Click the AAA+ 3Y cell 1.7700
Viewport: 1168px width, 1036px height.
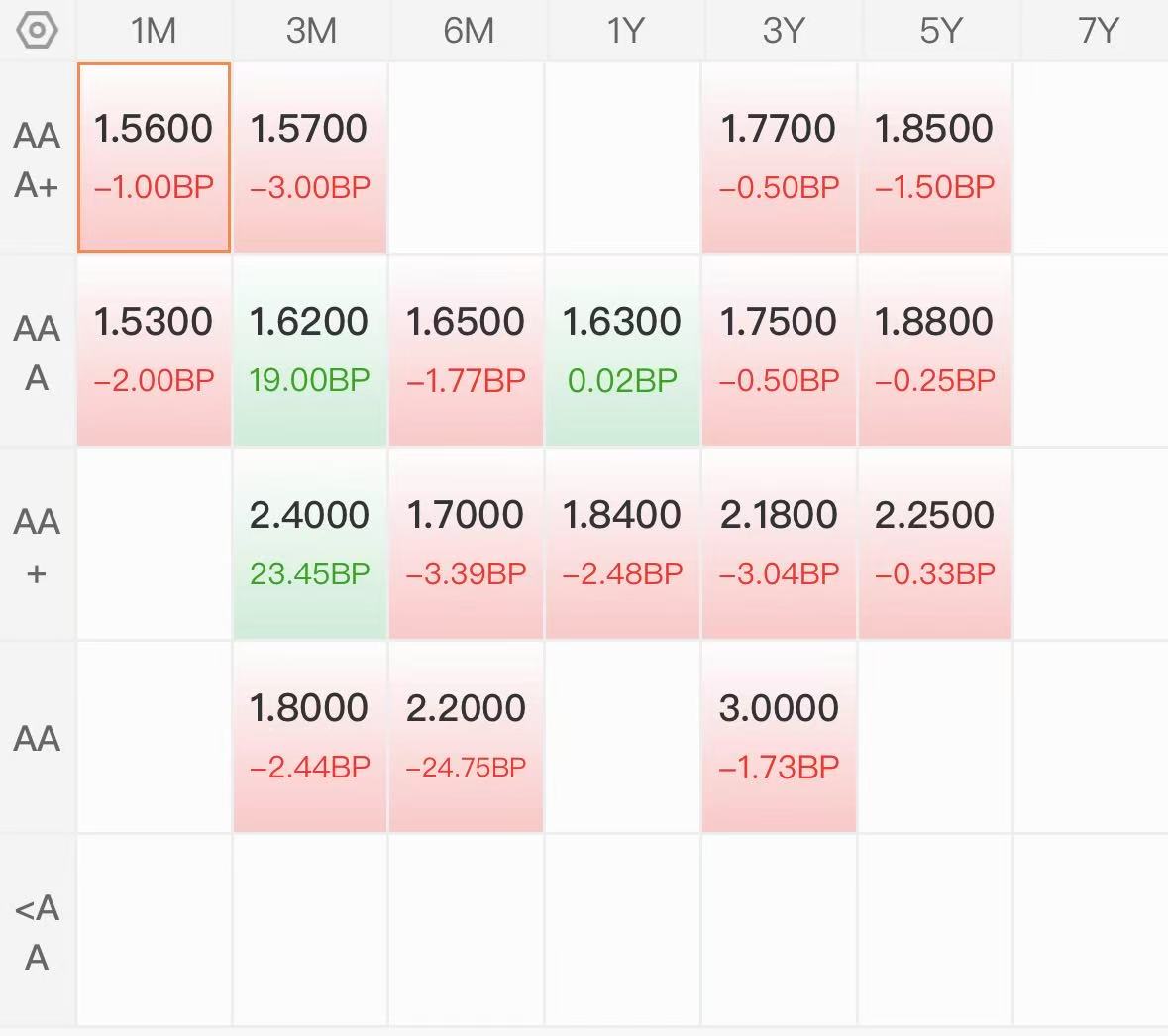[x=780, y=157]
